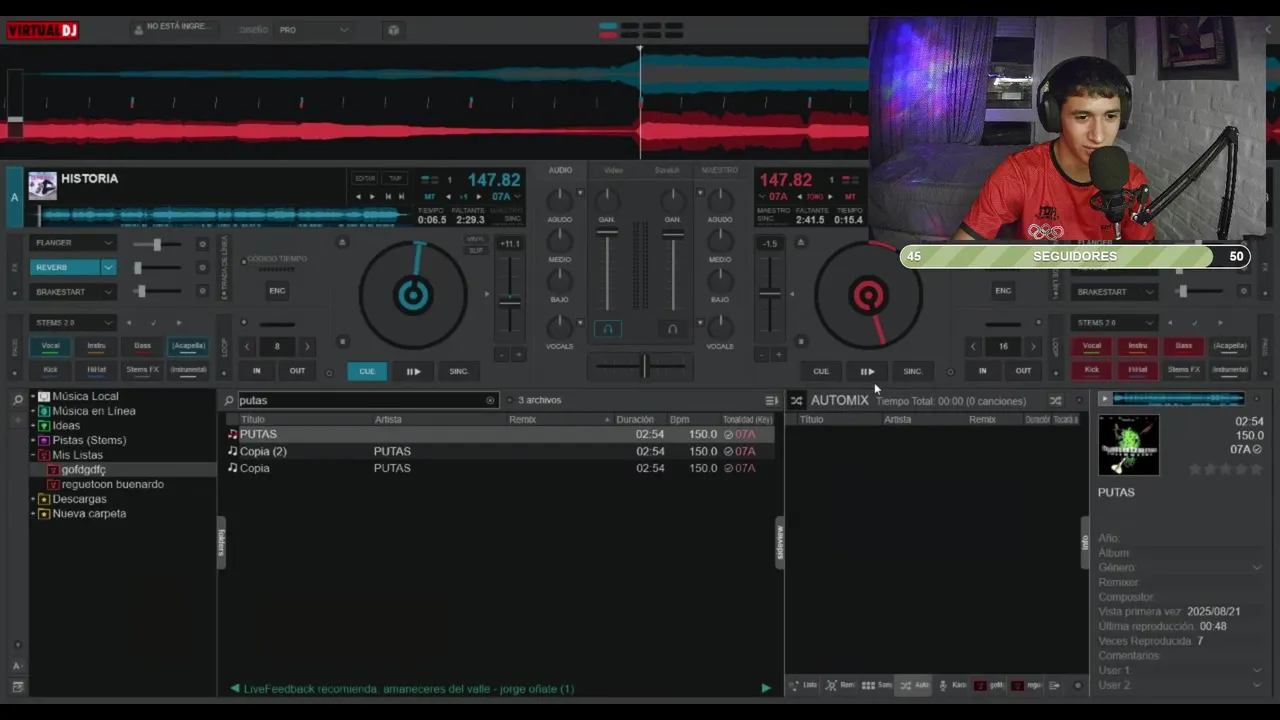Expand the Género field dropdown
The height and width of the screenshot is (720, 1280).
[1257, 568]
